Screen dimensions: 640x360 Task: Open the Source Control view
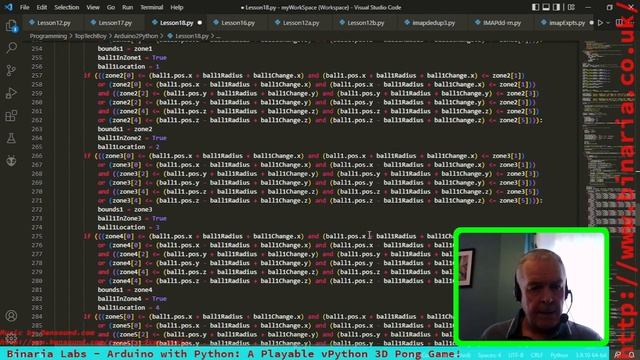11,70
